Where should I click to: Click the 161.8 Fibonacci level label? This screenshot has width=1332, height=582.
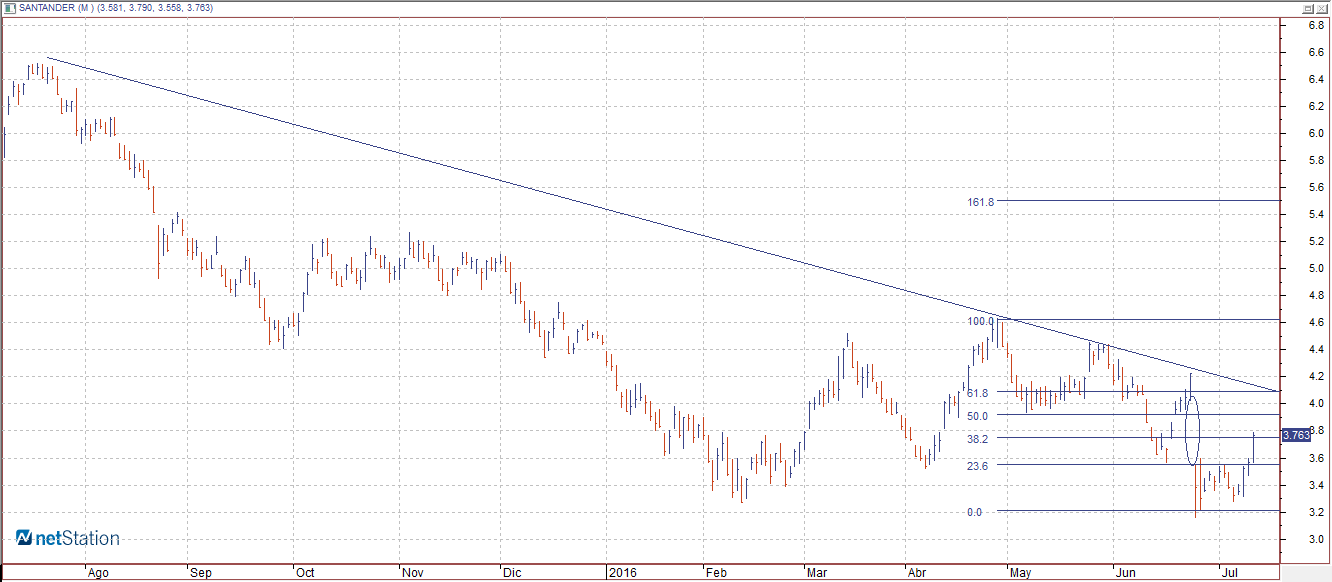point(980,202)
